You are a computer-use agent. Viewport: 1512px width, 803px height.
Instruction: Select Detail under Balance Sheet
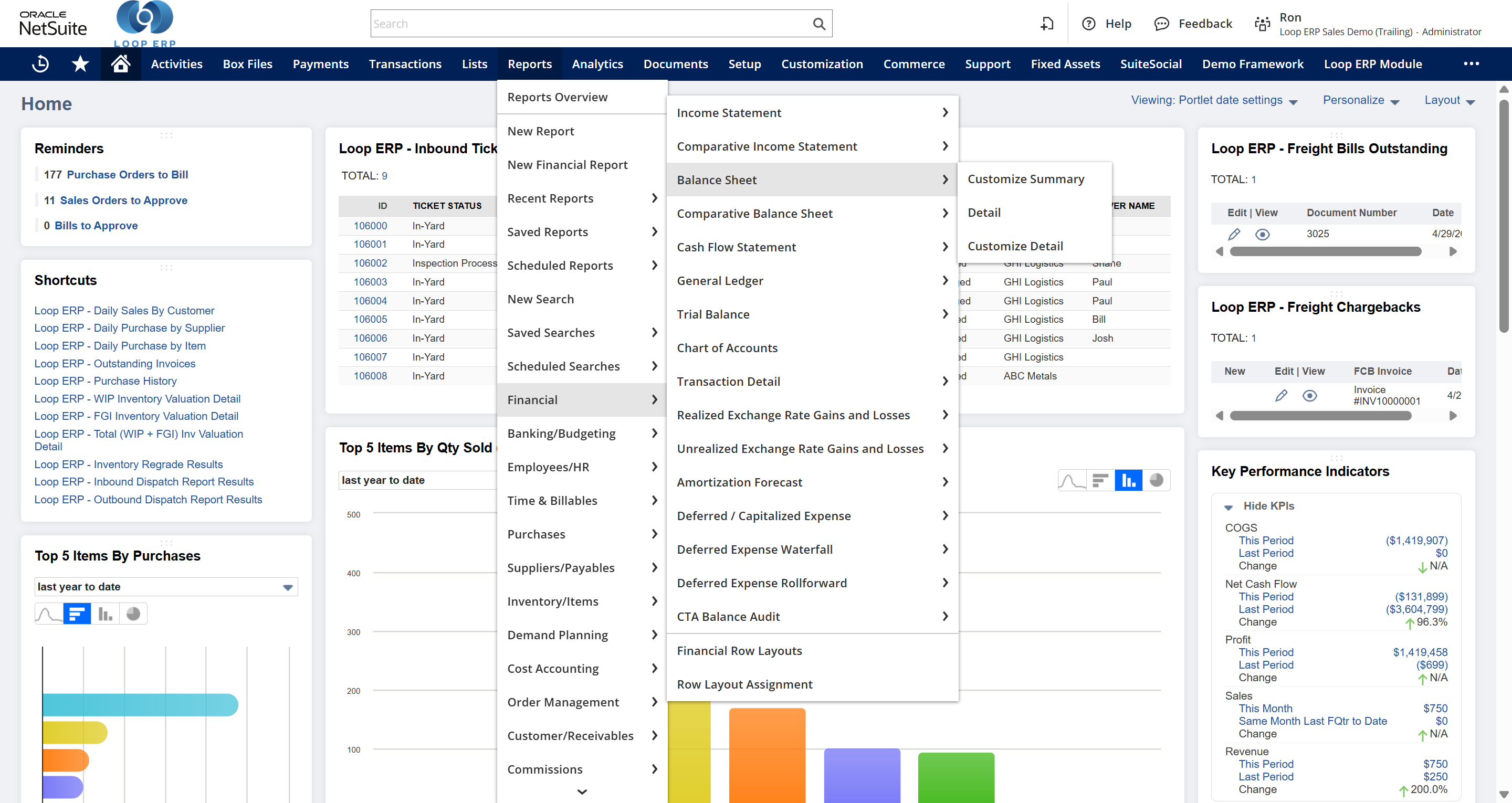coord(984,213)
